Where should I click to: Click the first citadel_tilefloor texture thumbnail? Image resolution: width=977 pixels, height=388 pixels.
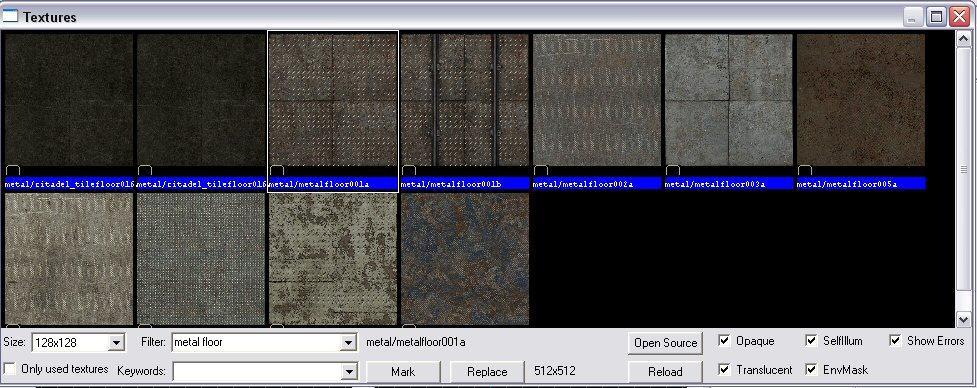click(69, 100)
